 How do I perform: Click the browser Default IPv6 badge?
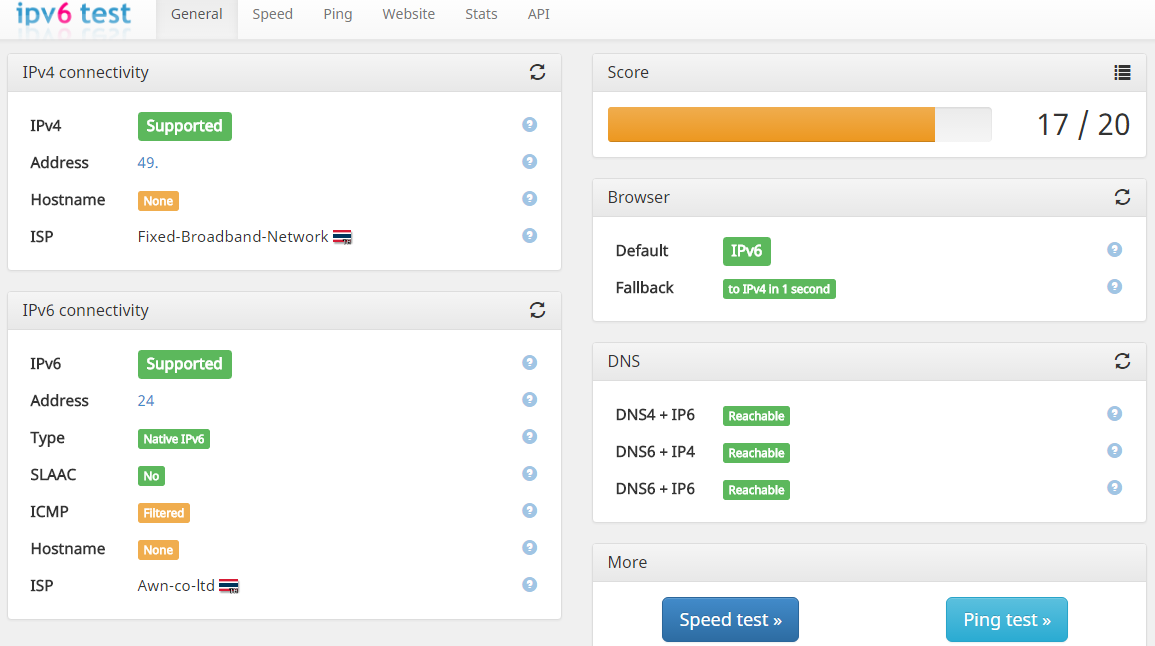[x=747, y=251]
